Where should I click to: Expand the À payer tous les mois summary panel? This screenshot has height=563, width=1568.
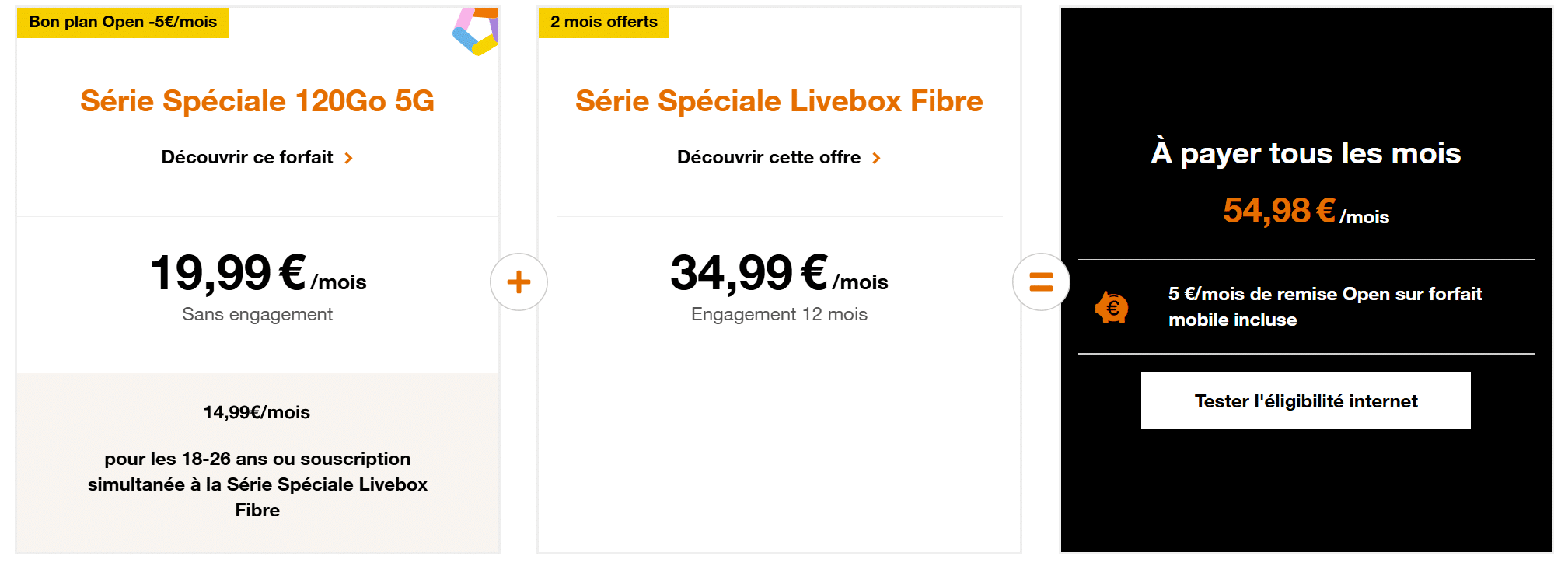click(x=1304, y=153)
